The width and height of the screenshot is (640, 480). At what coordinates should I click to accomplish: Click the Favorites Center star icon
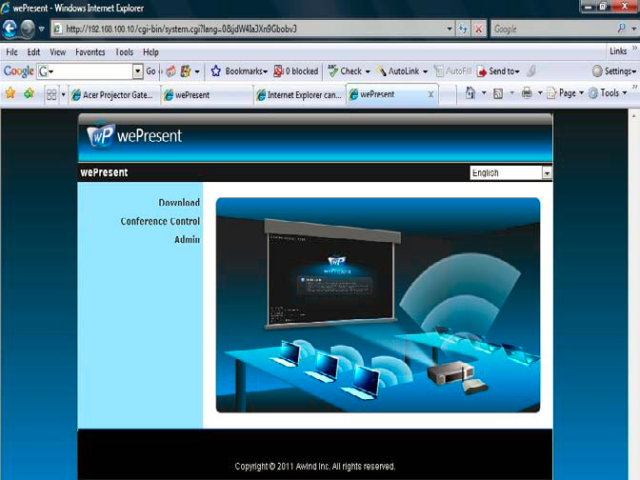10,93
